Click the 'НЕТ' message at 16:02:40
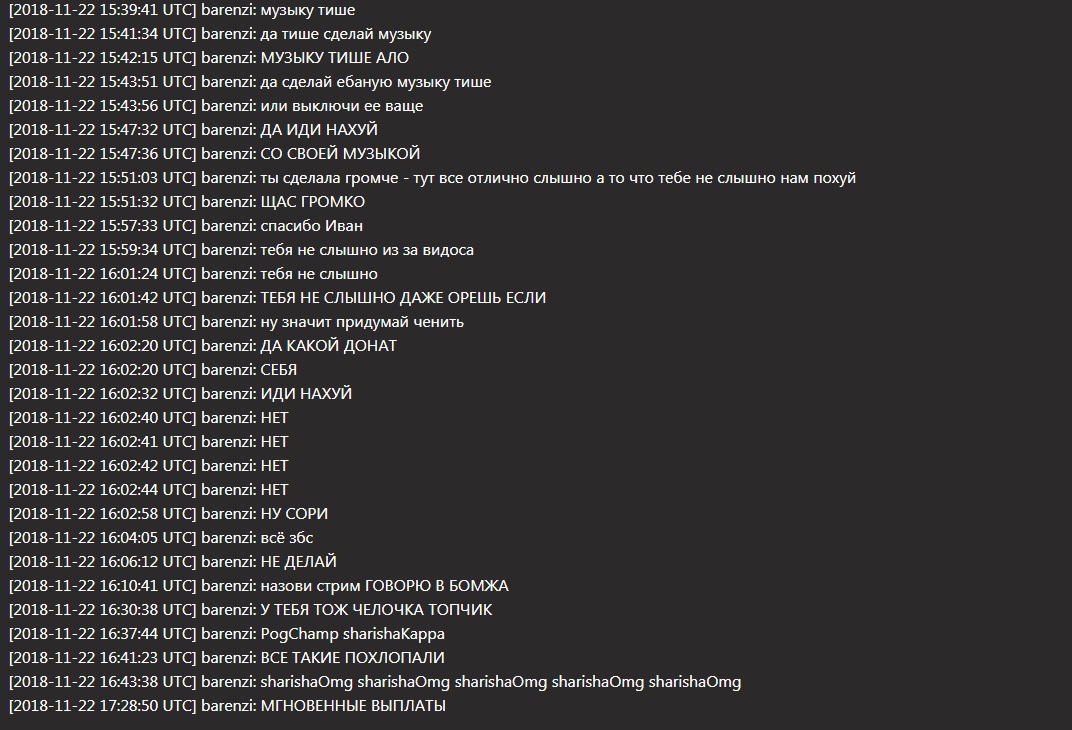 tap(275, 418)
